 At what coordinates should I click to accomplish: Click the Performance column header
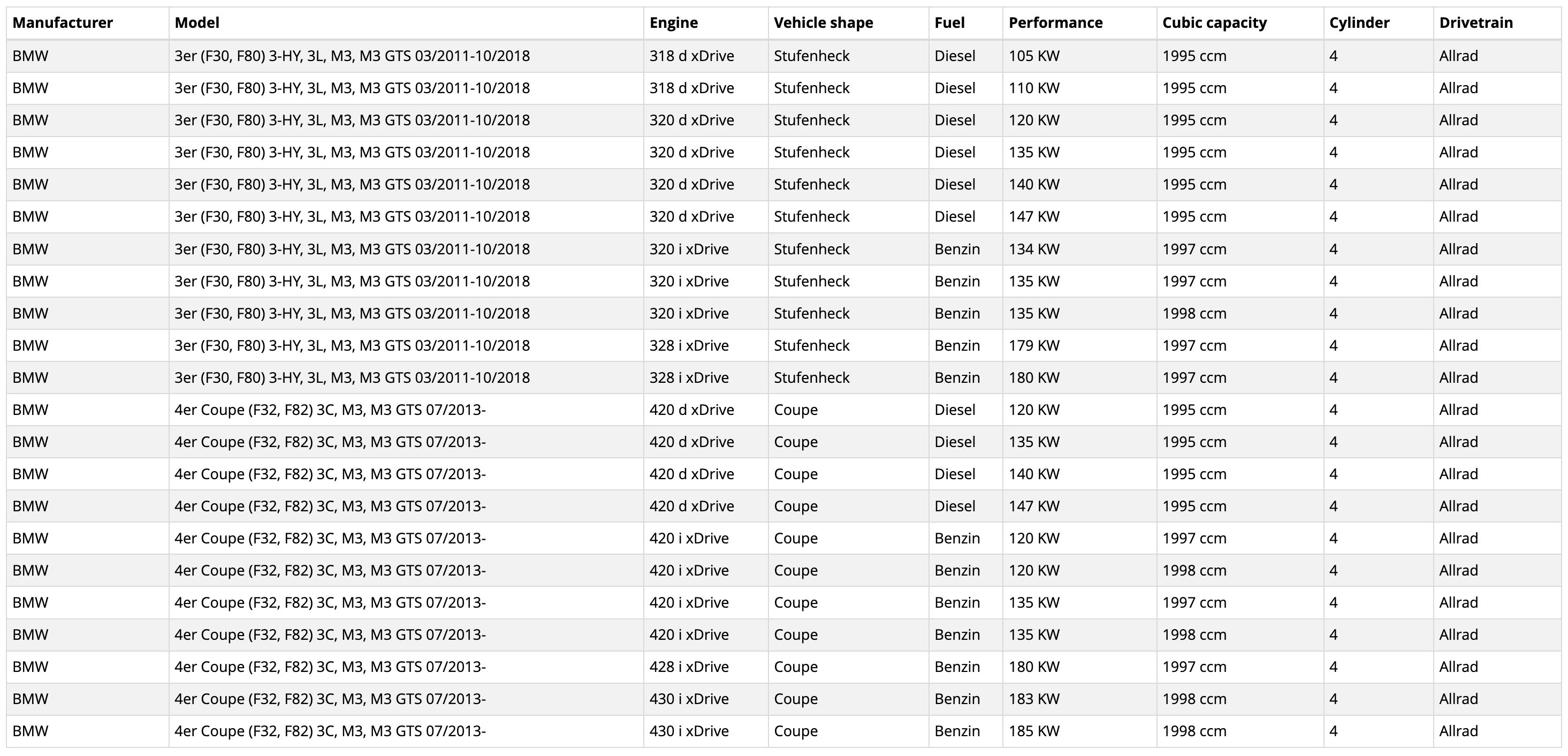1055,23
